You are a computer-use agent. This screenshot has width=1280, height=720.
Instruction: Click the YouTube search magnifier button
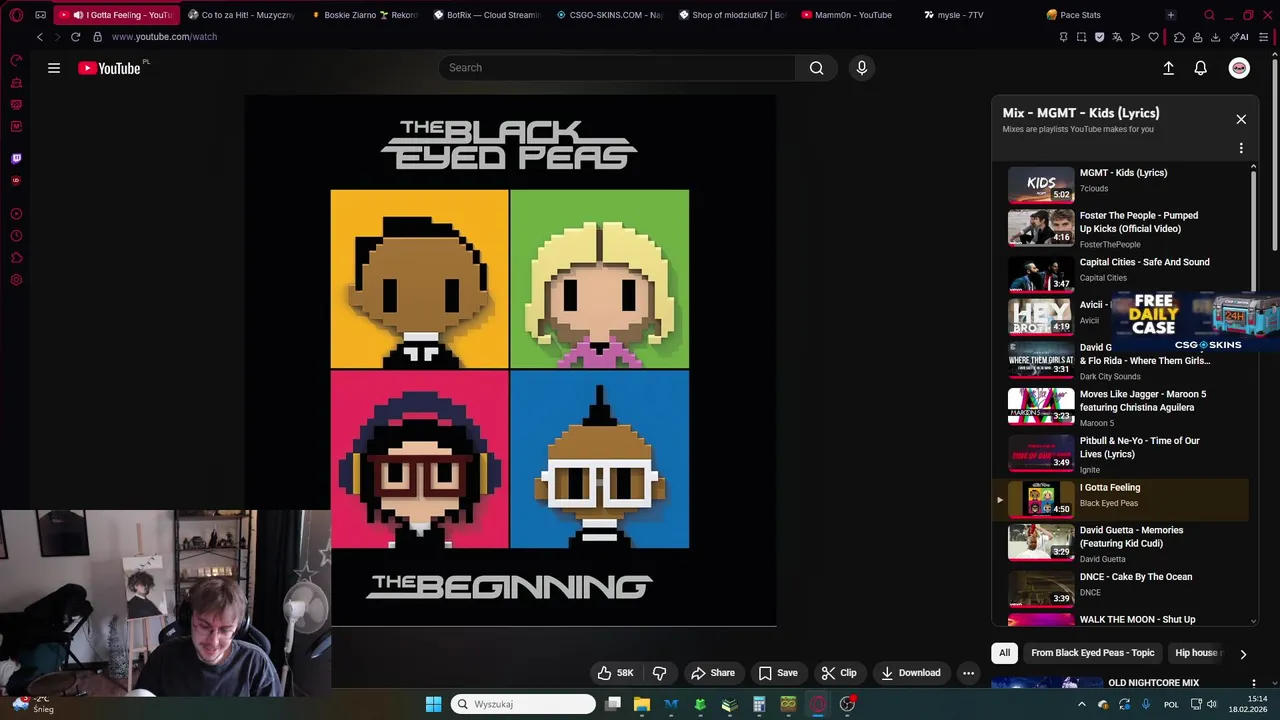point(817,68)
